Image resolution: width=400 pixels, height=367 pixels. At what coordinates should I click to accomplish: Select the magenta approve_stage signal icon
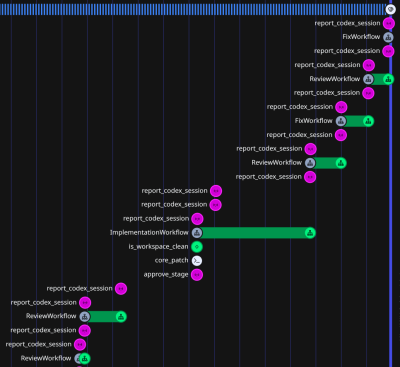tap(197, 275)
